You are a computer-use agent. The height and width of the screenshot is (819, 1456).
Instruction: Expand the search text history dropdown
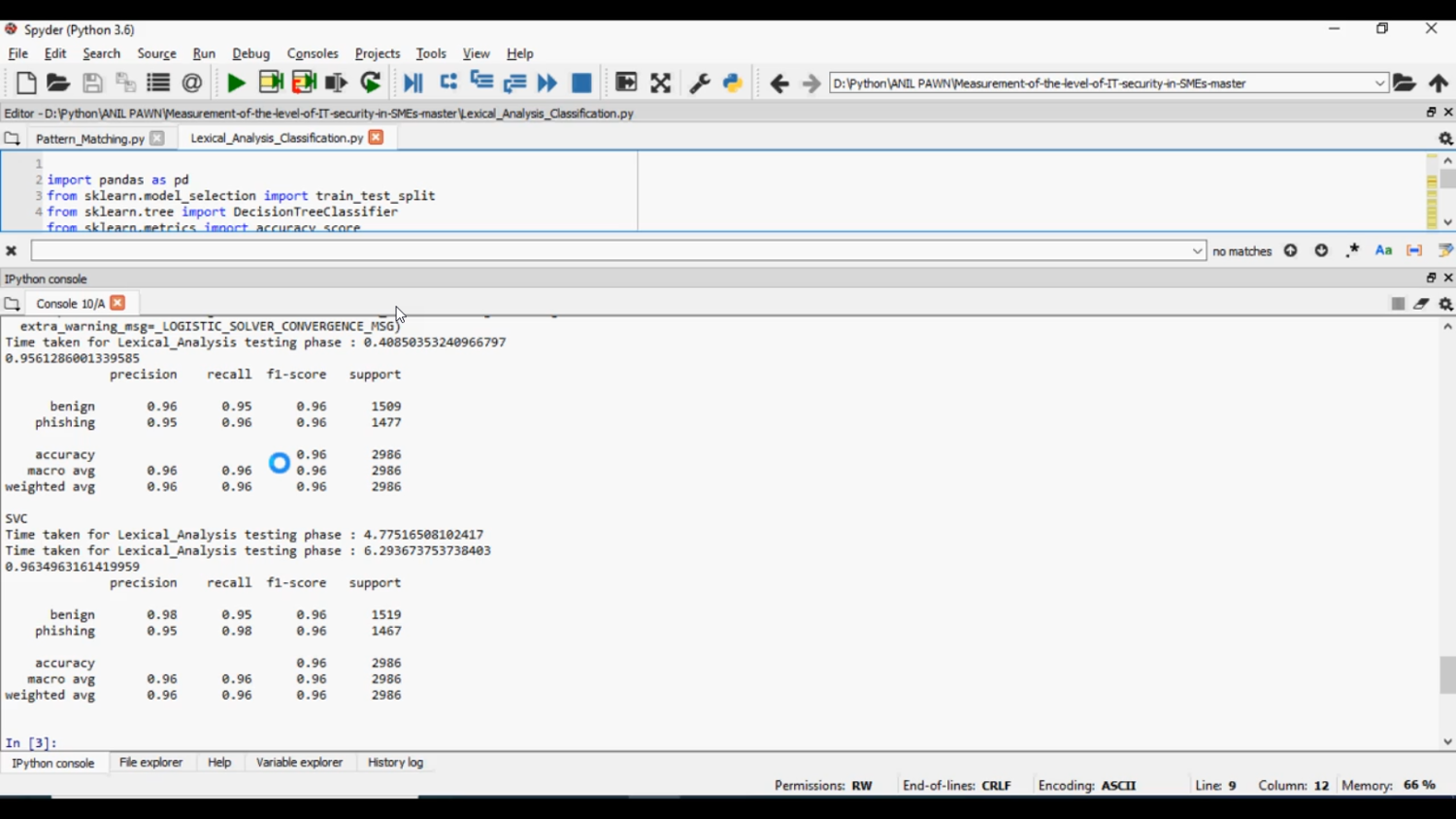click(x=1198, y=250)
